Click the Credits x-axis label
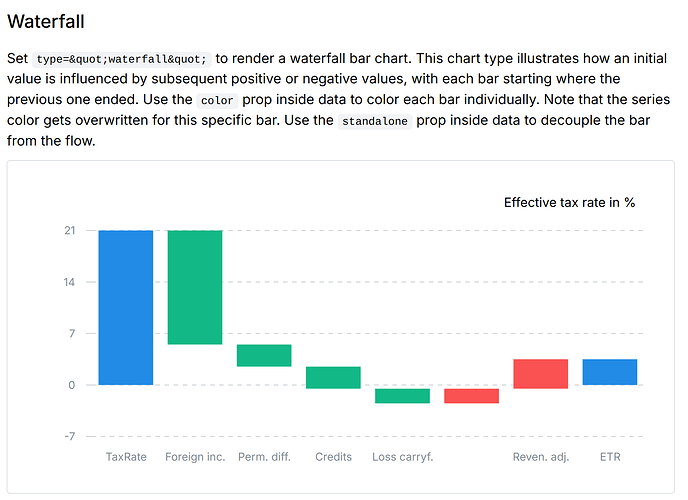 [x=333, y=457]
